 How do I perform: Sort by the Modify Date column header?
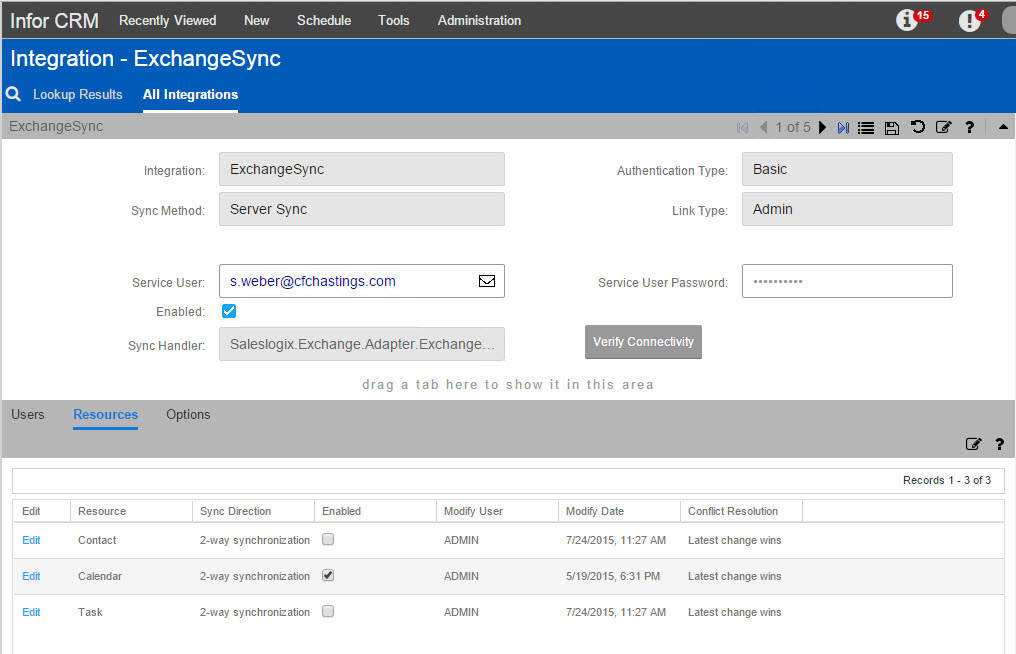point(595,511)
